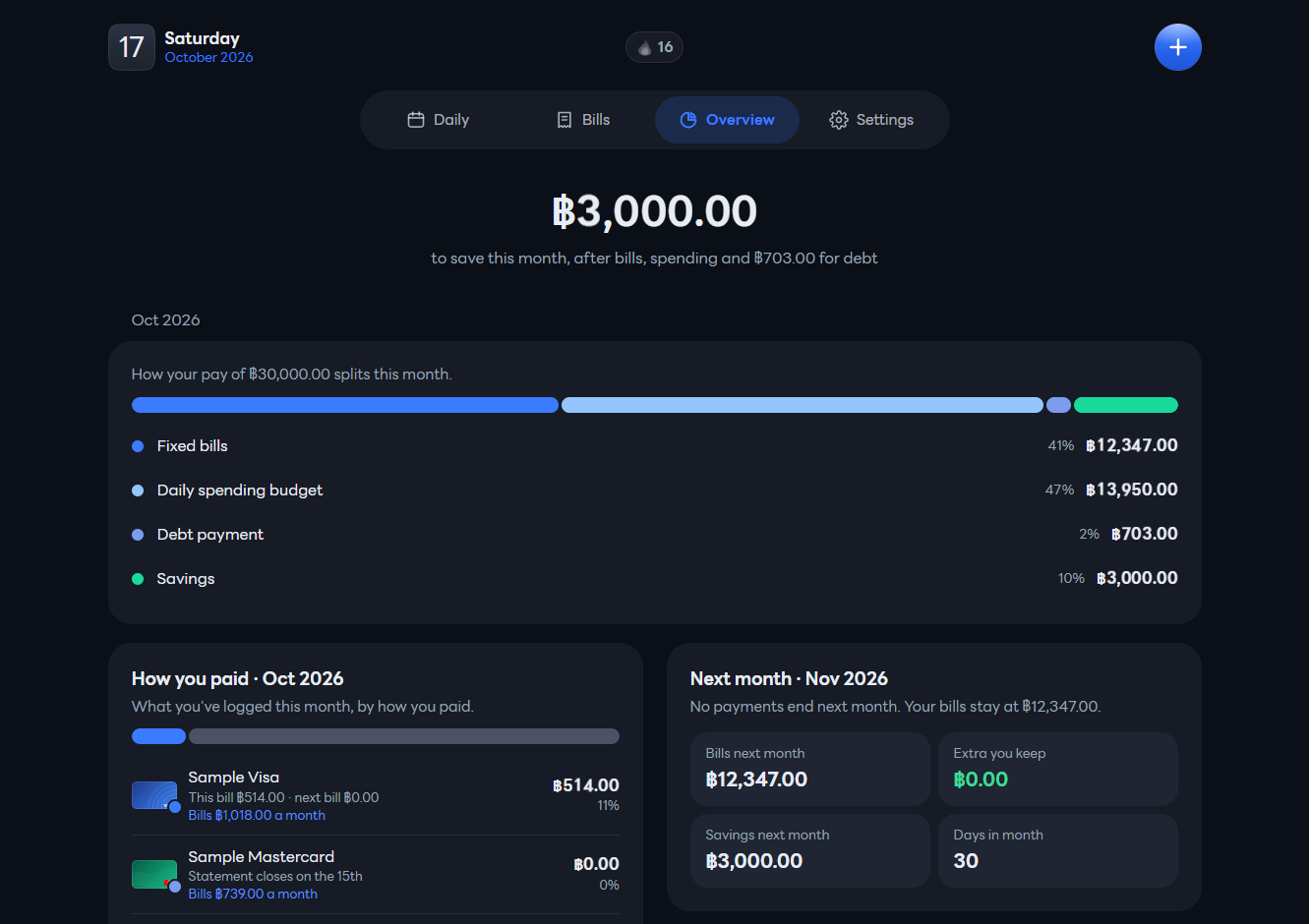Viewport: 1309px width, 924px height.
Task: Click the How you paid · Oct 2026 heading
Action: pyautogui.click(x=238, y=679)
